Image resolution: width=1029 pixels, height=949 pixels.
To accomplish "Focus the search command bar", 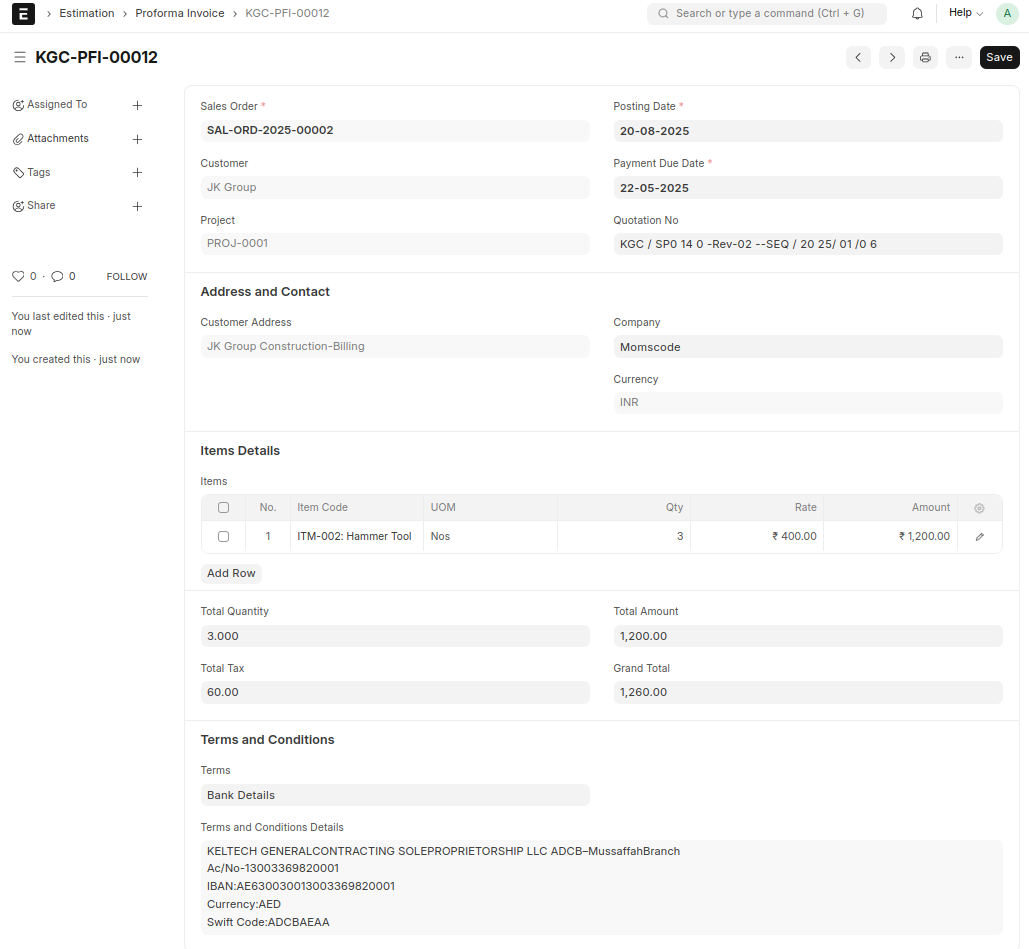I will pos(767,14).
